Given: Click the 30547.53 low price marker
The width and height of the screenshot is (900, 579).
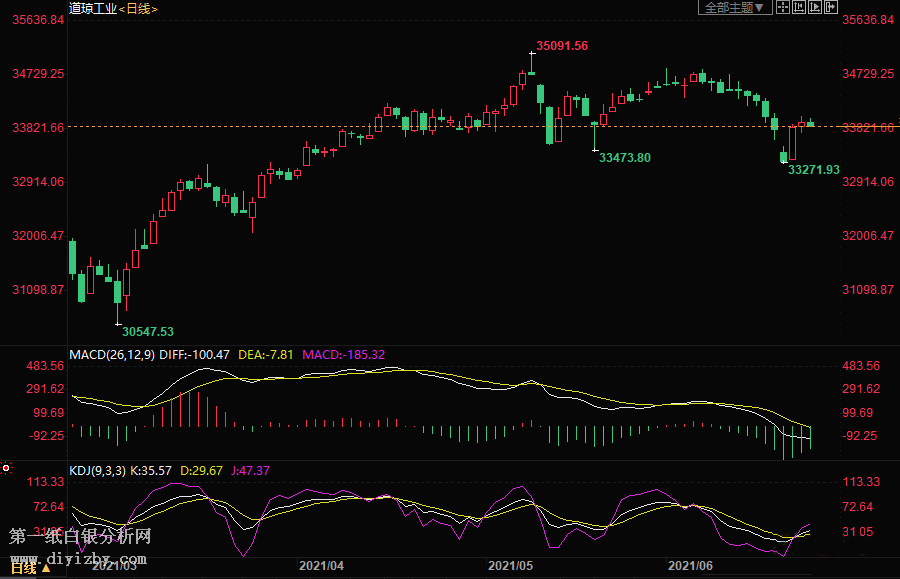Looking at the screenshot, I should pos(148,331).
